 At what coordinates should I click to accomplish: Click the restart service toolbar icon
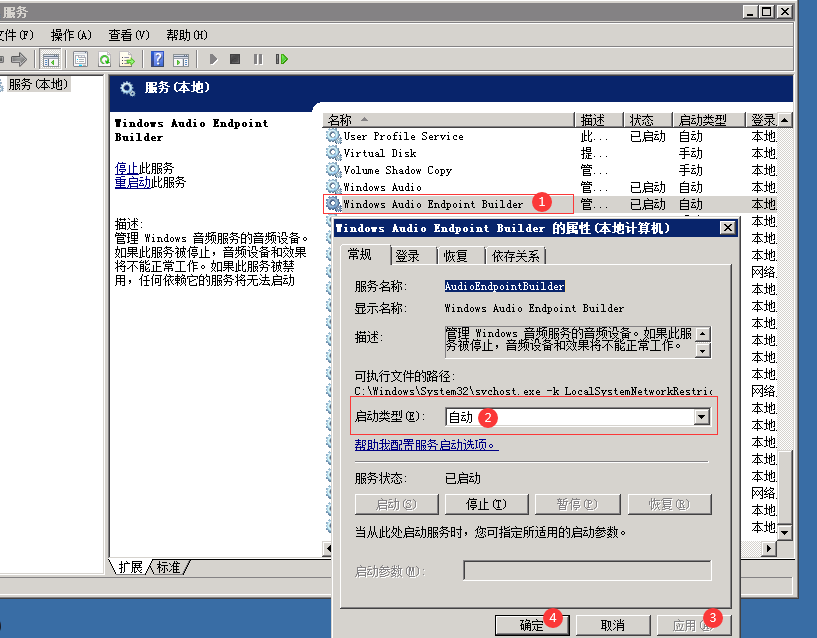(x=281, y=59)
